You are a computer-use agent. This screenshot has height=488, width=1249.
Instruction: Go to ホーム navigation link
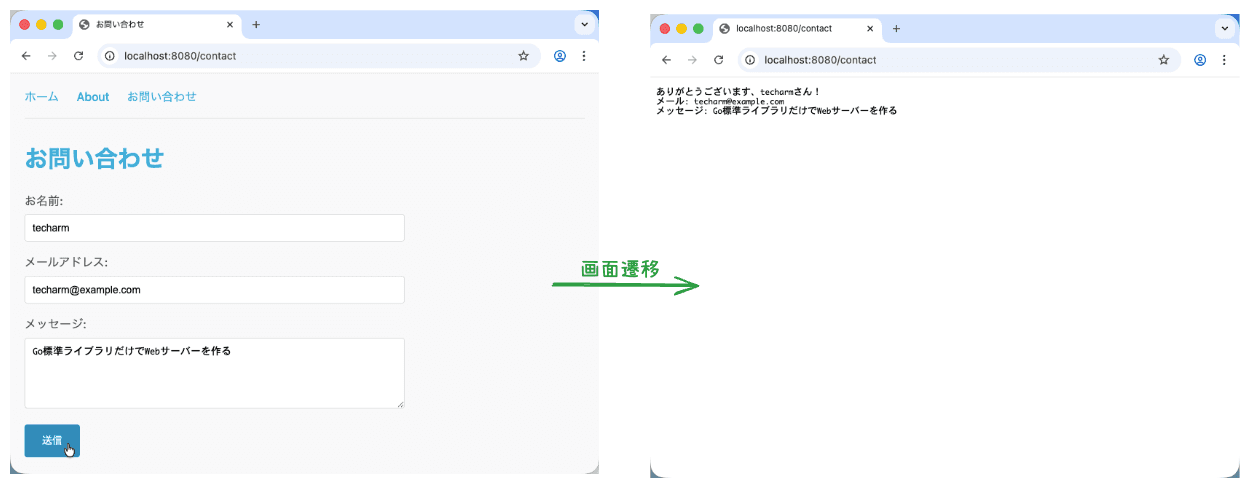pyautogui.click(x=42, y=97)
